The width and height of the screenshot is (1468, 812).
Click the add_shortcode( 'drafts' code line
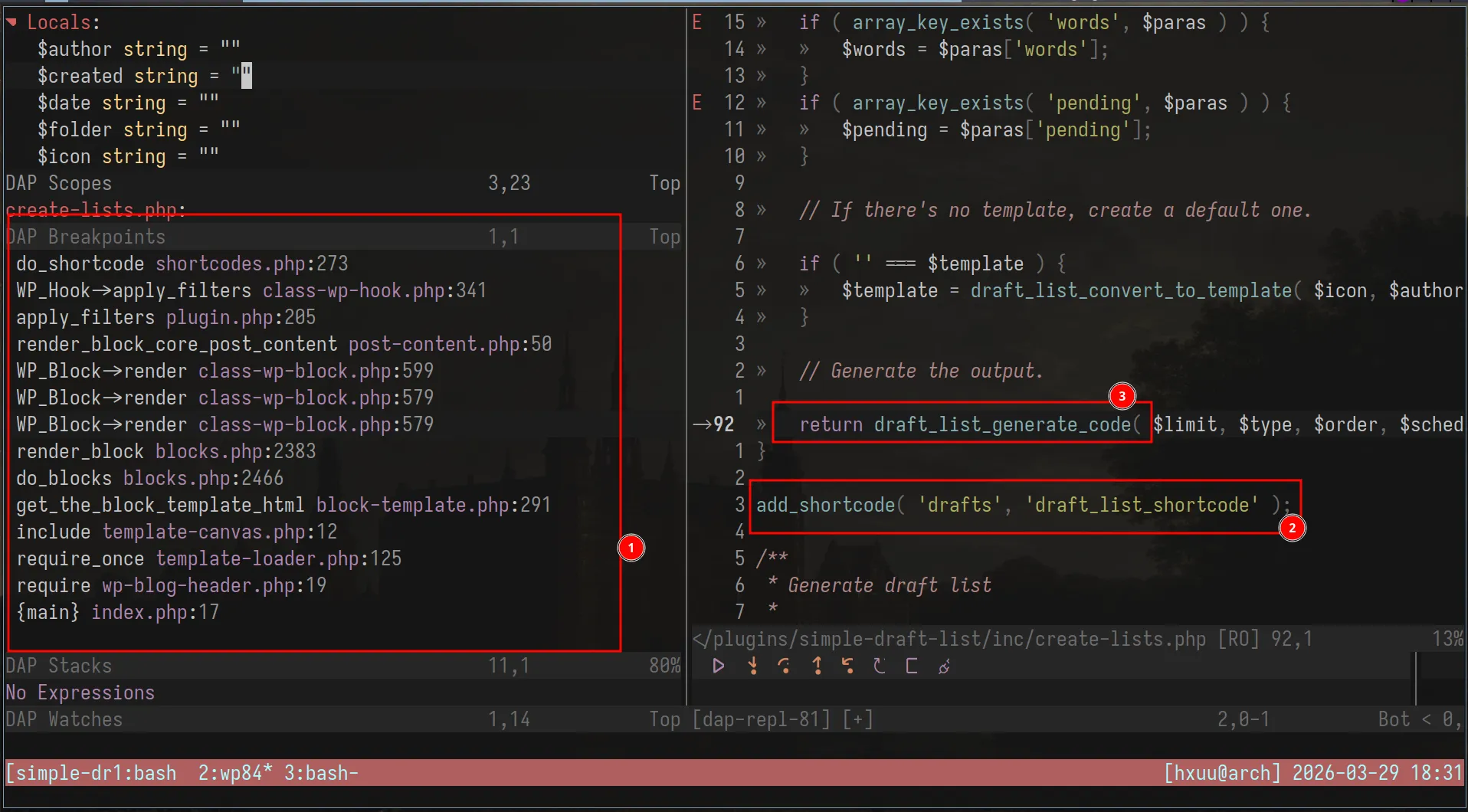[x=1024, y=505]
